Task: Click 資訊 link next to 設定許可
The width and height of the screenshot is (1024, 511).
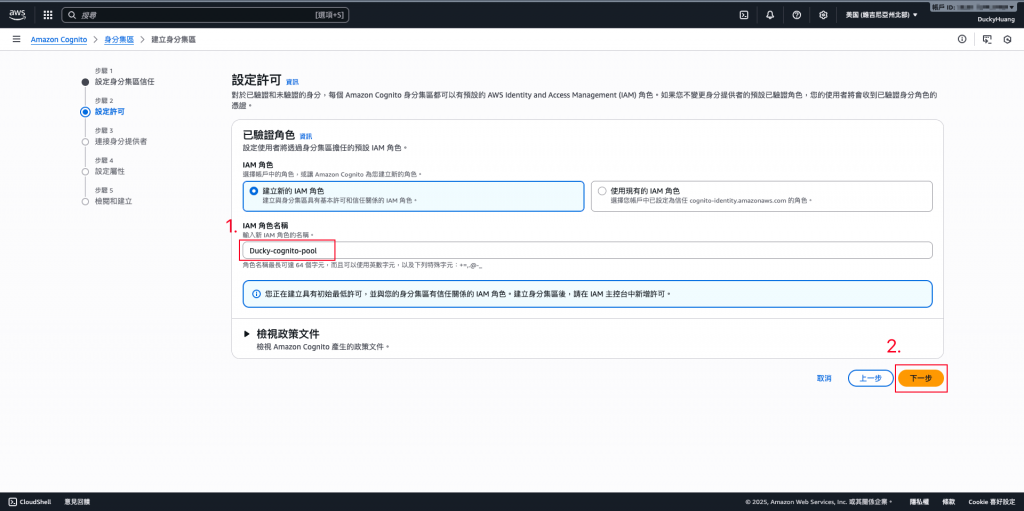Action: tap(292, 82)
